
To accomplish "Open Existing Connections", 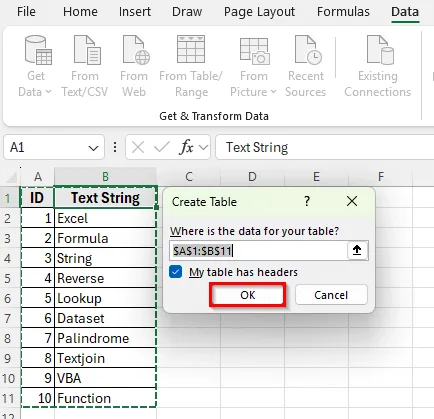I will click(378, 66).
